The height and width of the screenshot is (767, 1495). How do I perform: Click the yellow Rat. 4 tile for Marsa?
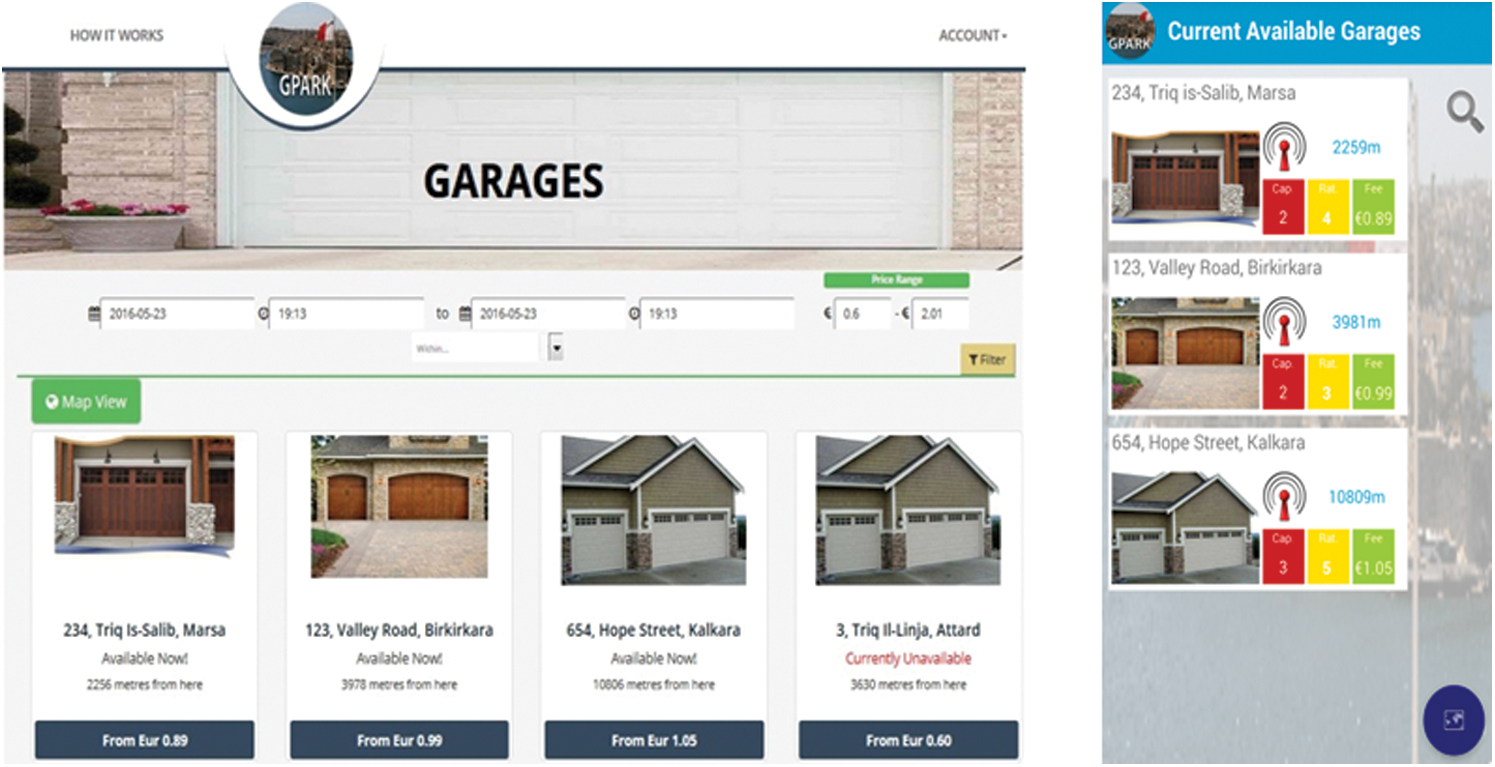click(x=1327, y=208)
